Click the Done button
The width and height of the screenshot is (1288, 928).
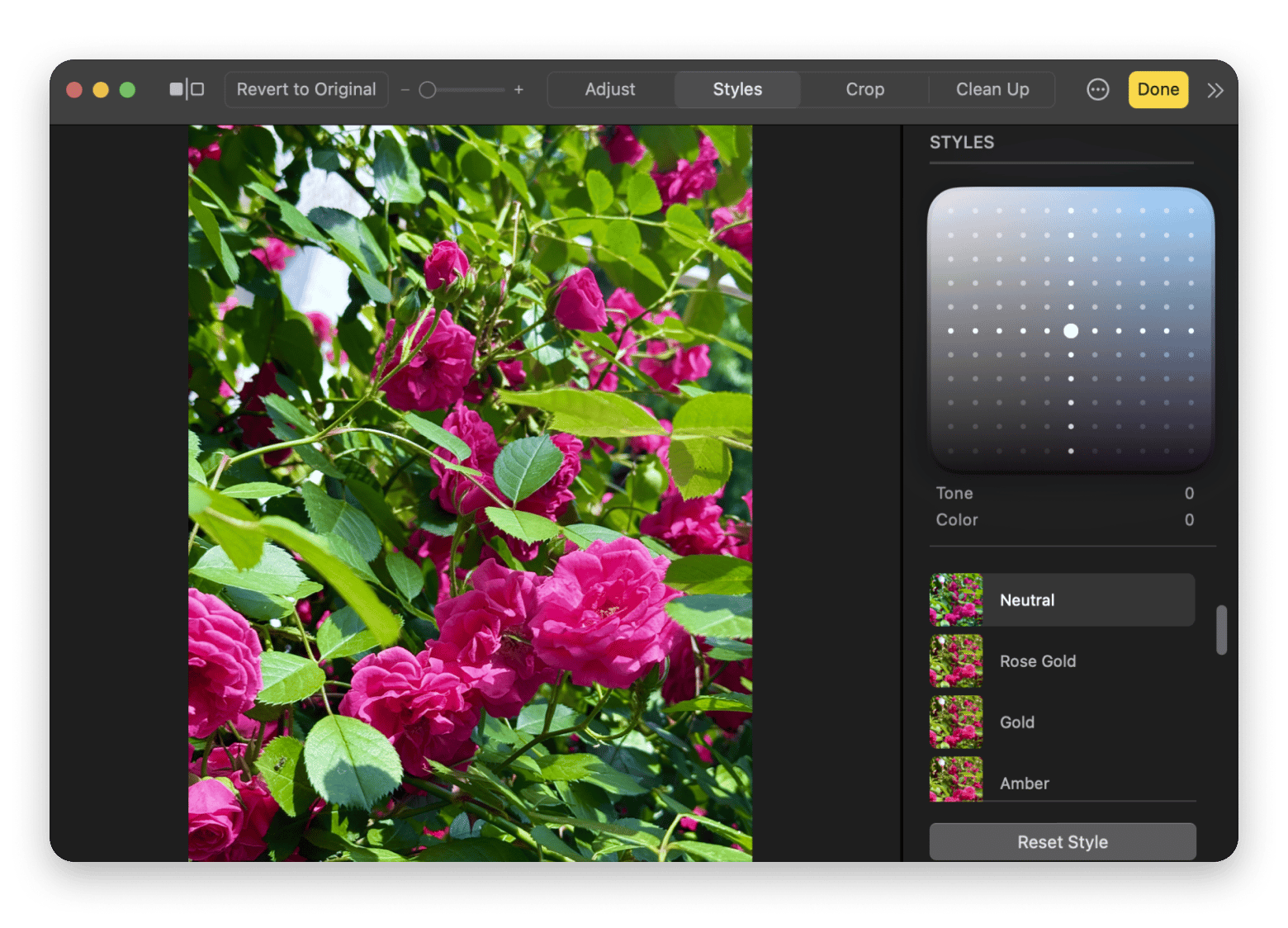(x=1158, y=89)
